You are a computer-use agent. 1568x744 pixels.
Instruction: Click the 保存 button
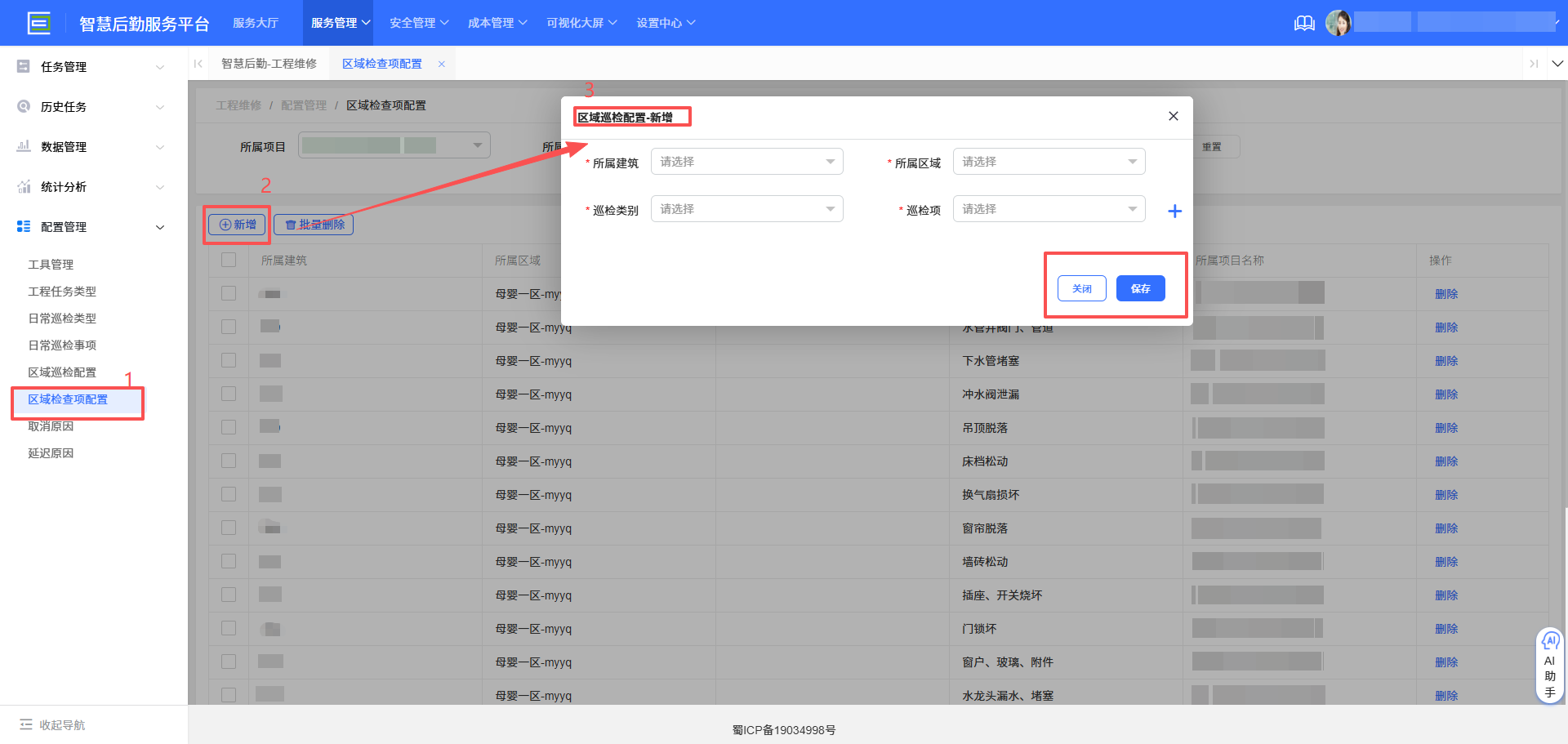pos(1140,288)
